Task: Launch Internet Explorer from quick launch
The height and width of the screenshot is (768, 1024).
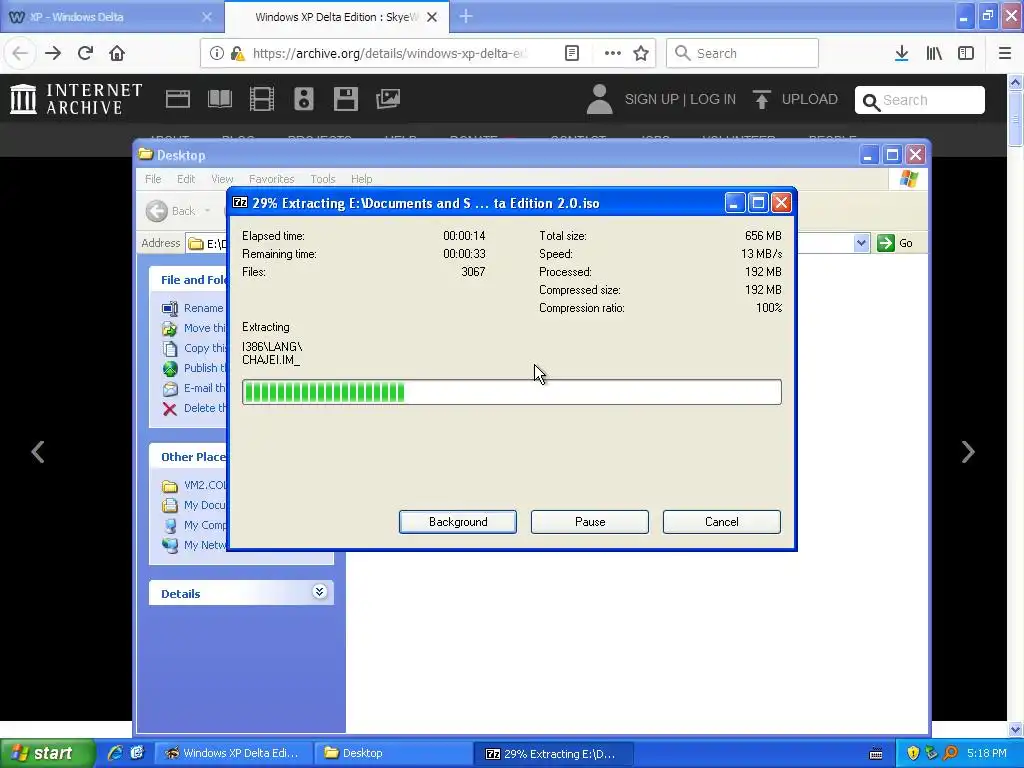Action: pyautogui.click(x=115, y=753)
